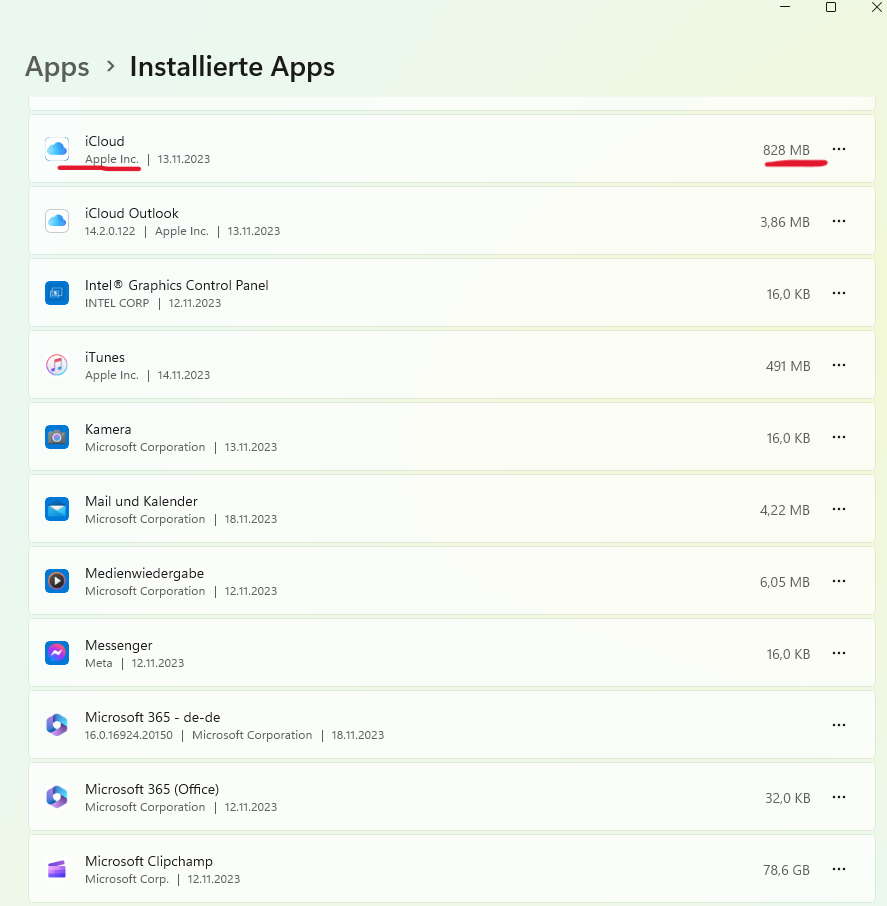Click the Mail und Kalender icon

click(57, 509)
